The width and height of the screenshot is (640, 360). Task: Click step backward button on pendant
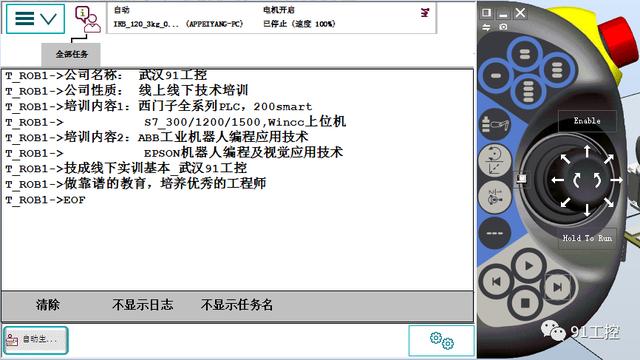[x=496, y=282]
